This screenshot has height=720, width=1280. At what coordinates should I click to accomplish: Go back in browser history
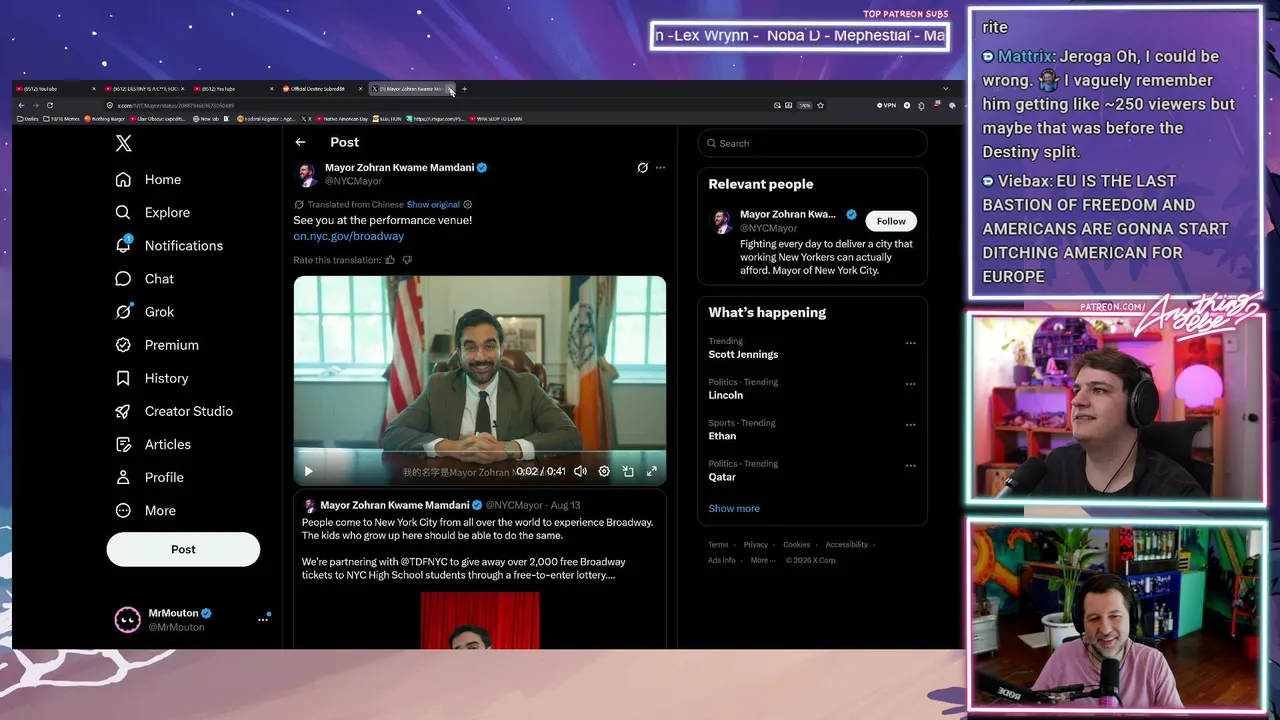tap(21, 105)
